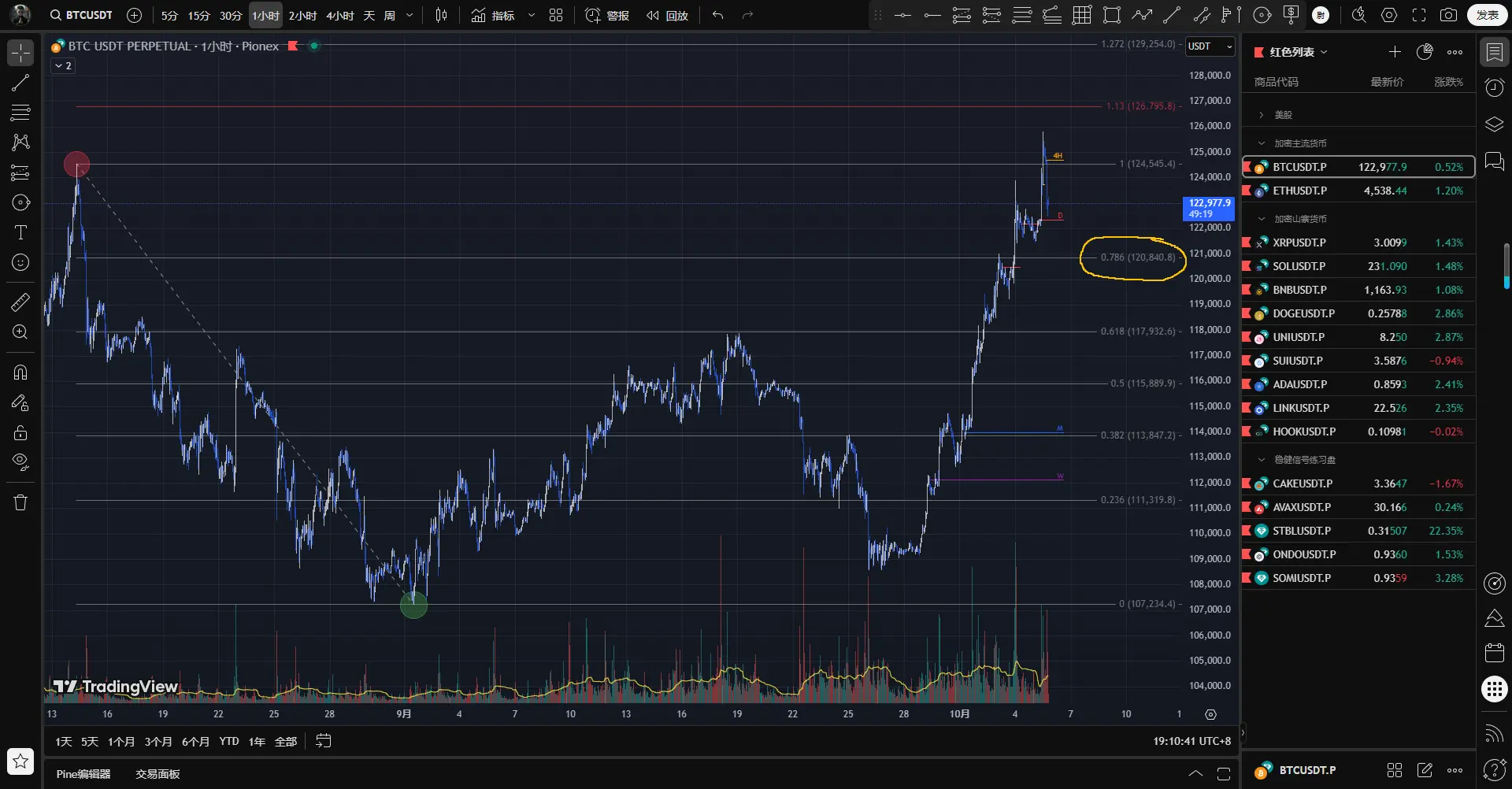Screen dimensions: 1512x789
Task: Toggle magnet mode
Action: click(x=20, y=372)
